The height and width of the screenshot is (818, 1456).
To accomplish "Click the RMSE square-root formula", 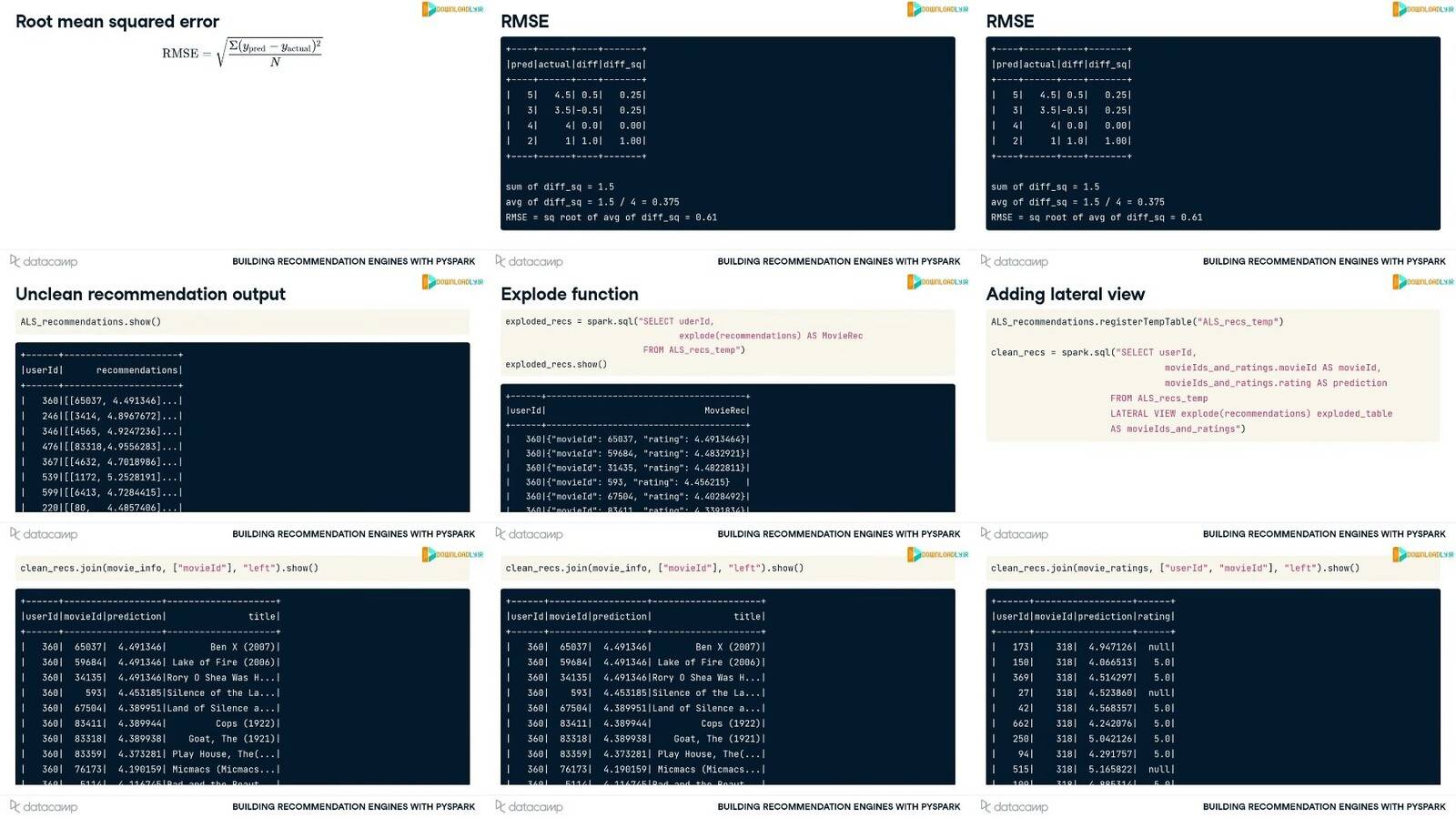I will pos(242,53).
